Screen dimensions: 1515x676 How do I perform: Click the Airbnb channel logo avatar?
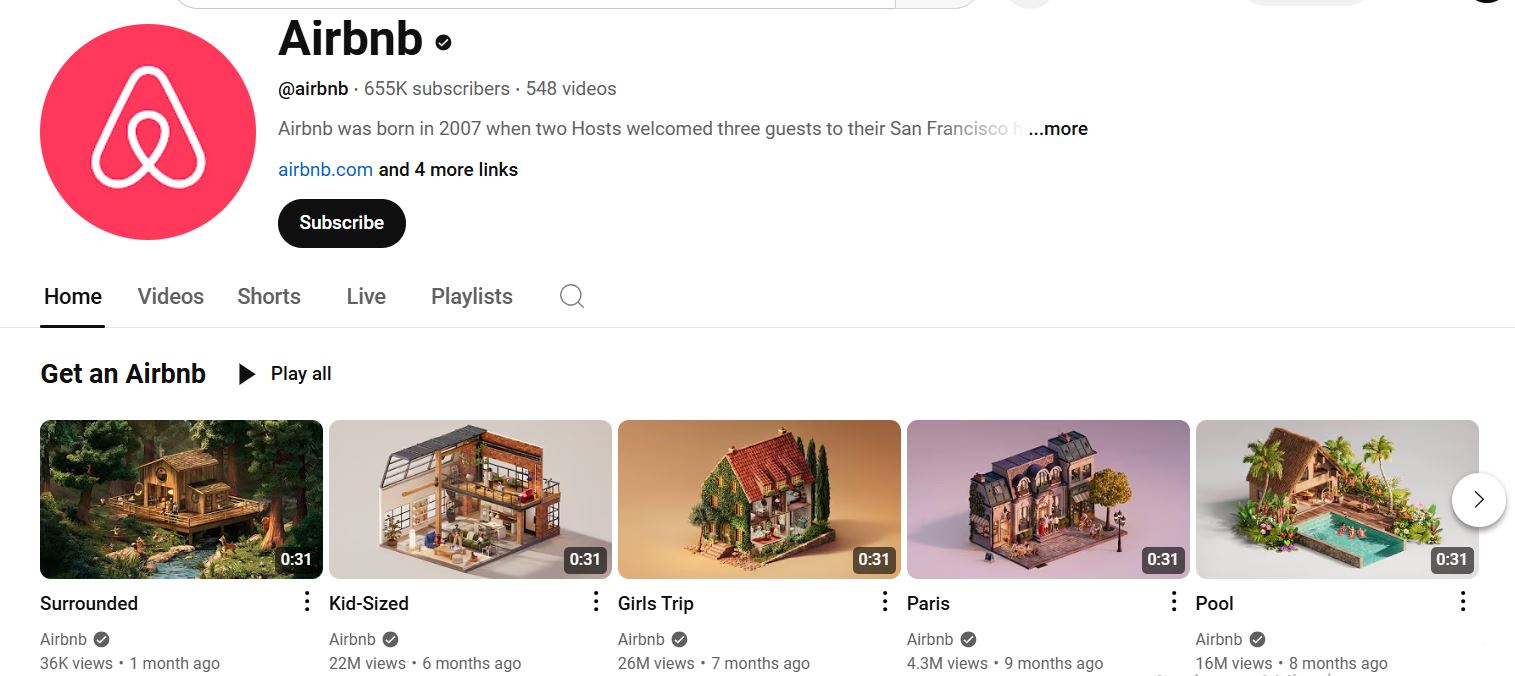coord(148,132)
